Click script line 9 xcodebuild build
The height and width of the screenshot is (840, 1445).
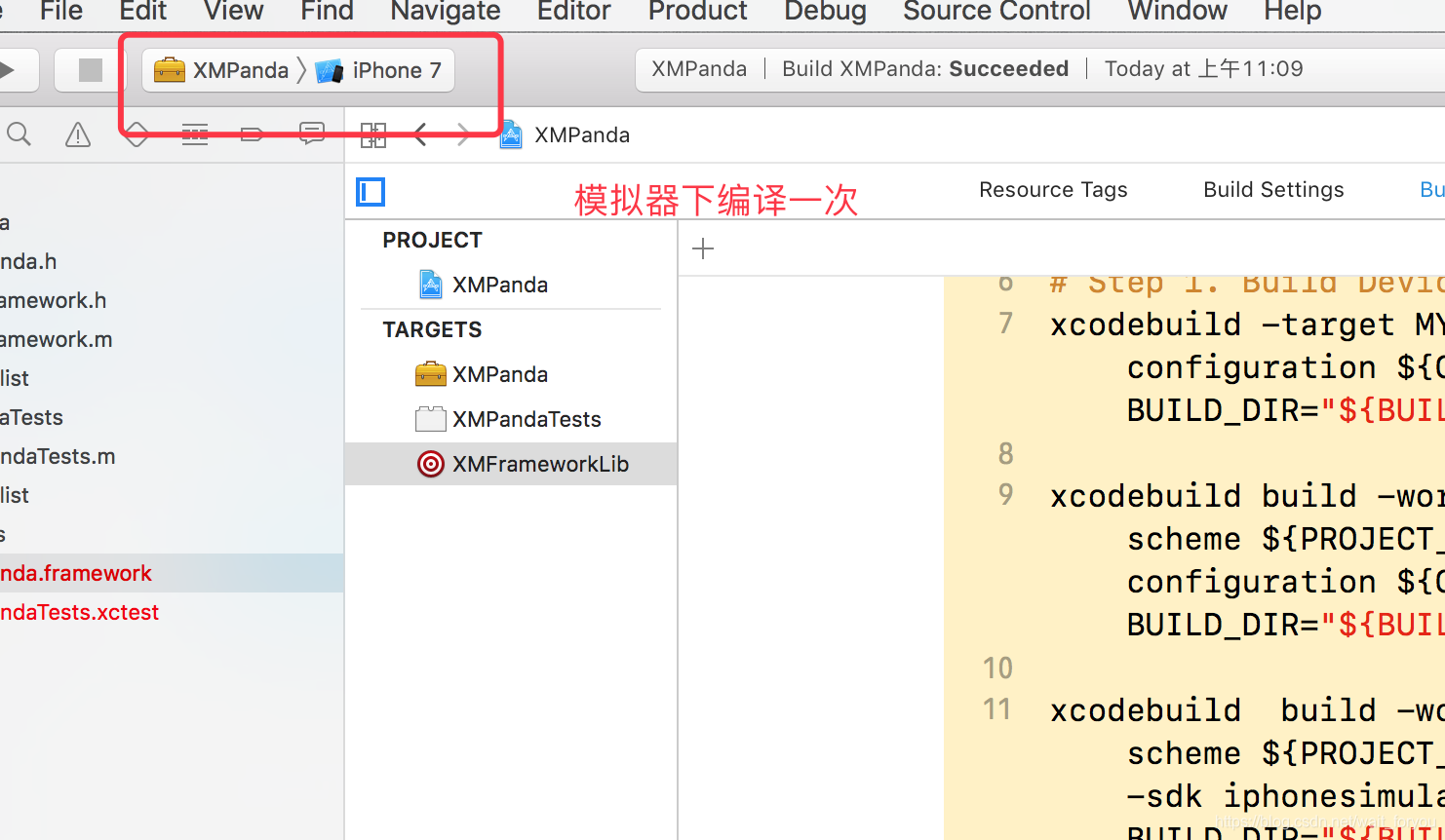(1246, 496)
